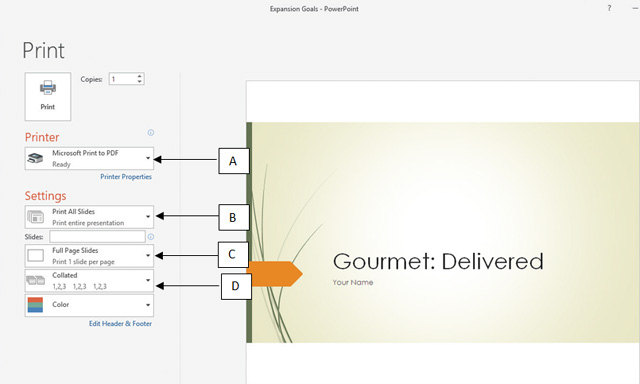Image resolution: width=640 pixels, height=384 pixels.
Task: Click 'Print 1 slide per page' text
Action: point(83,262)
